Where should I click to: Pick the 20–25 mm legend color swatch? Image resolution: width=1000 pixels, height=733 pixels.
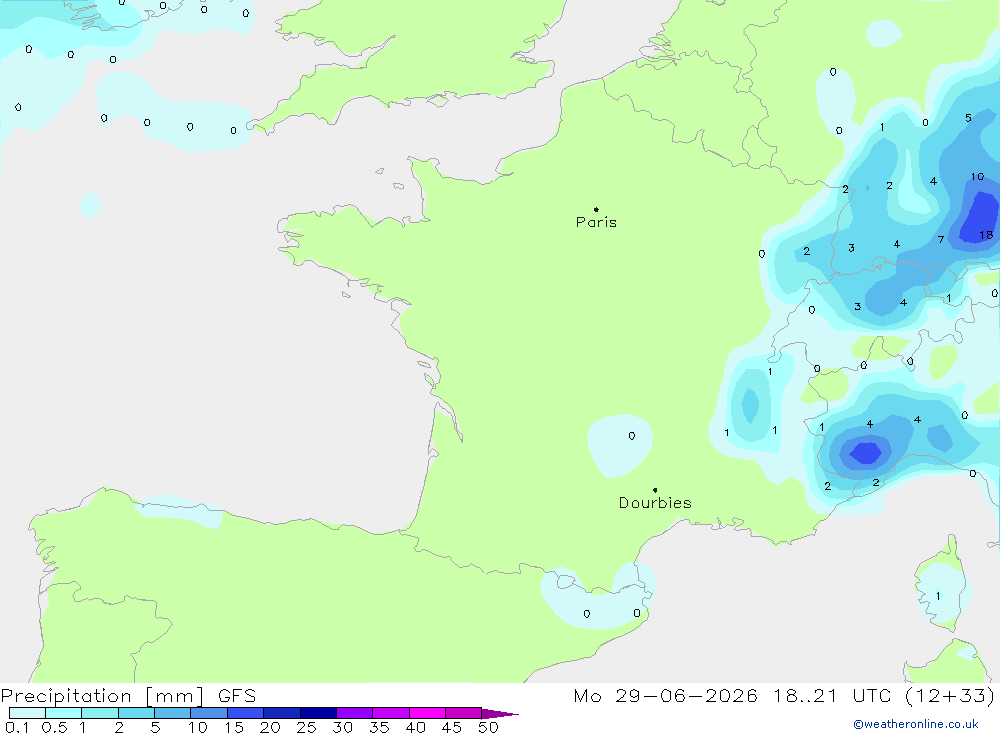point(282,713)
